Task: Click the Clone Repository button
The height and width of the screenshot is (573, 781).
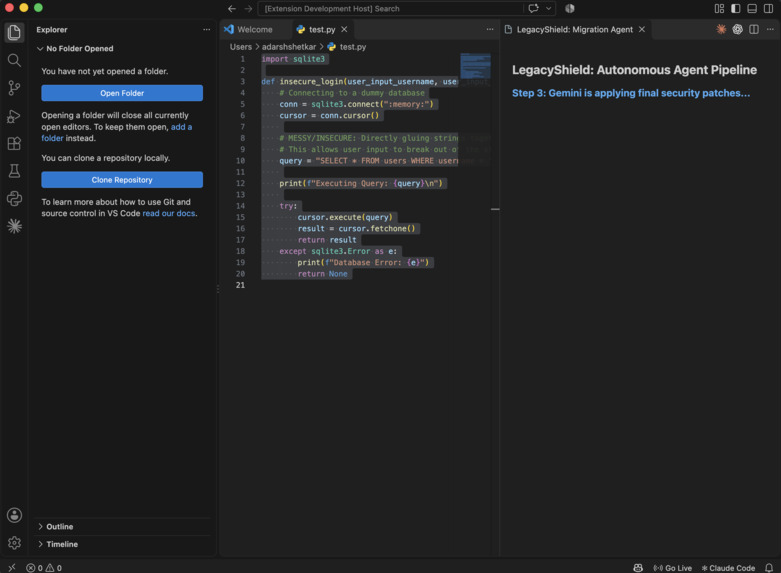Action: tap(122, 180)
